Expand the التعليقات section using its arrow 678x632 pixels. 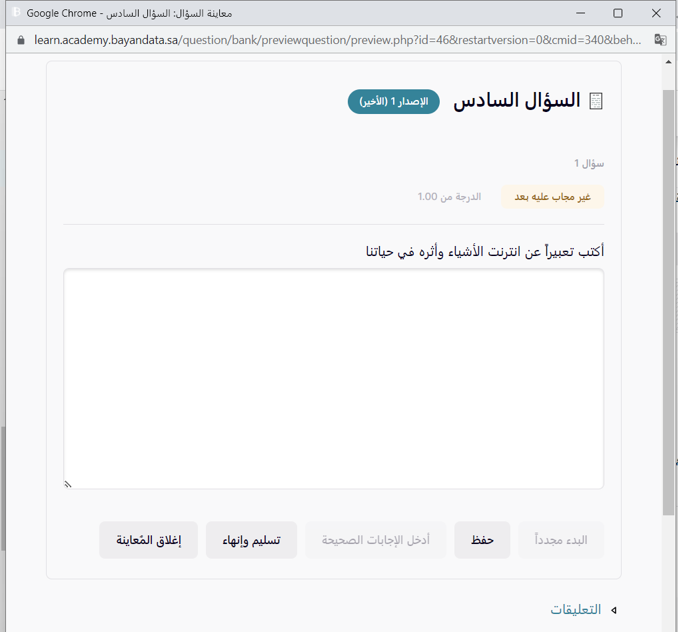(614, 610)
